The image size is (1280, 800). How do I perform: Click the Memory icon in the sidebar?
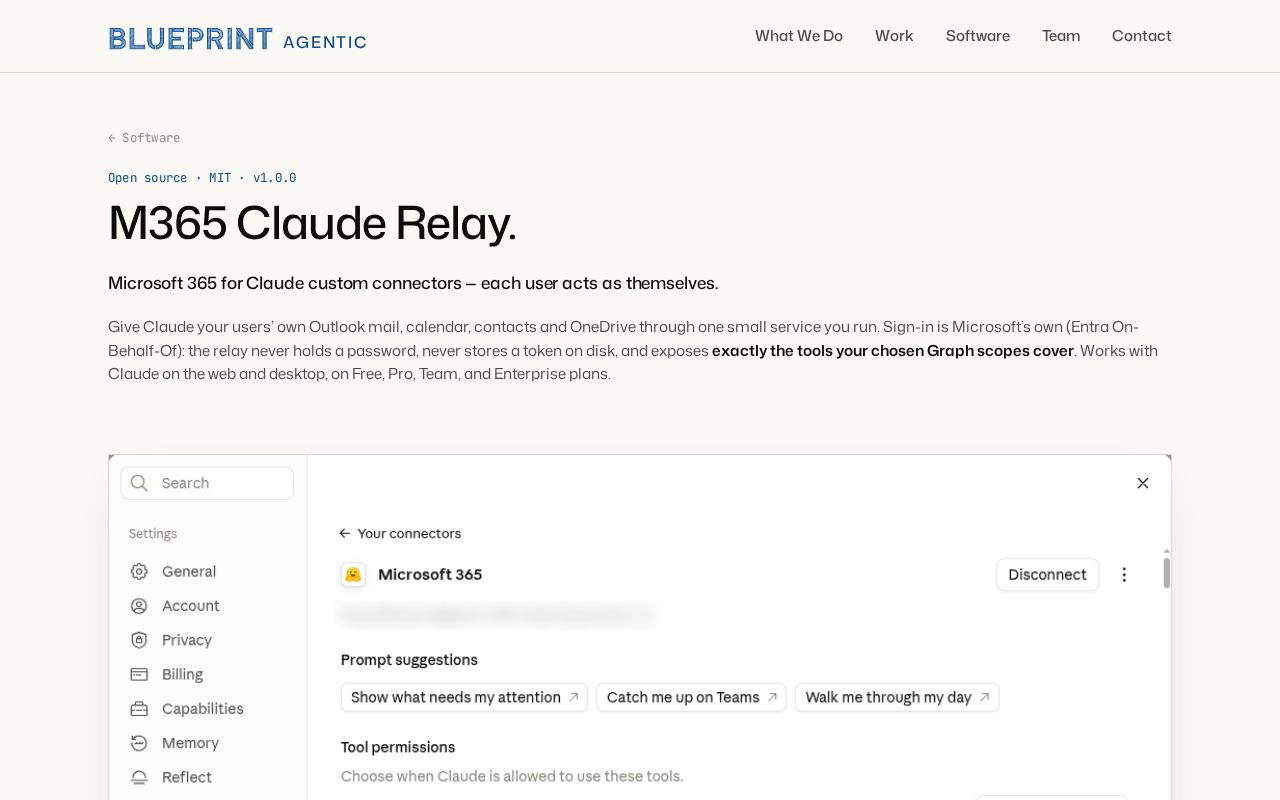(x=139, y=743)
